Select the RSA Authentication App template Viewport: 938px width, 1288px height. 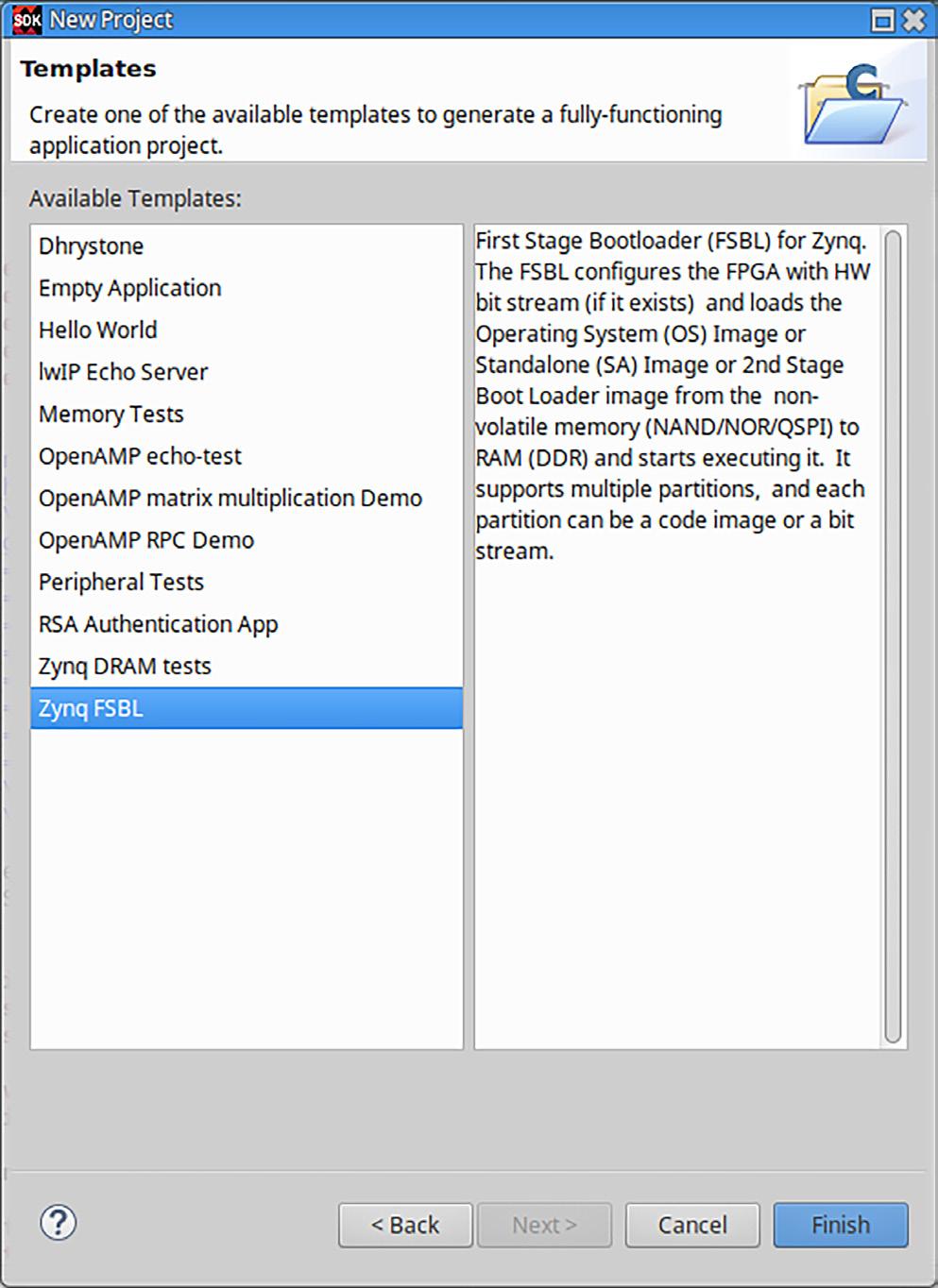click(x=247, y=624)
